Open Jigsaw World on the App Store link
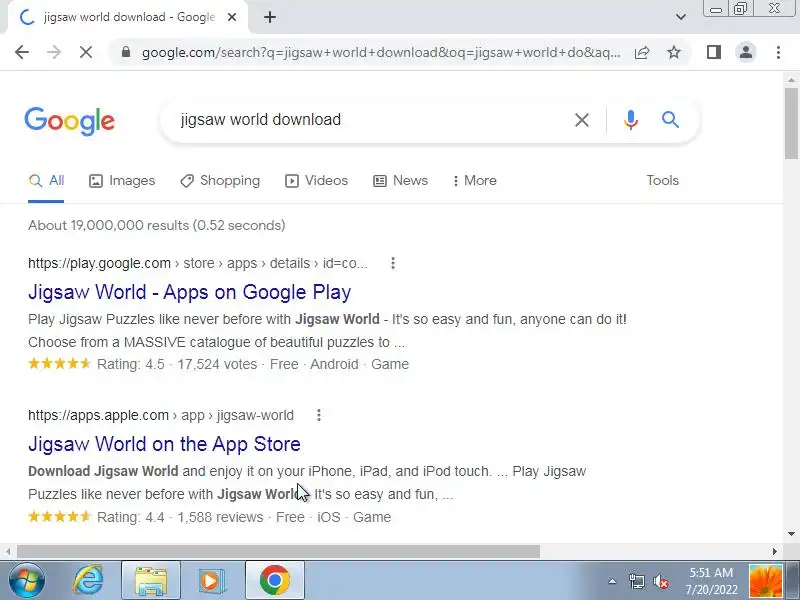 pos(164,444)
